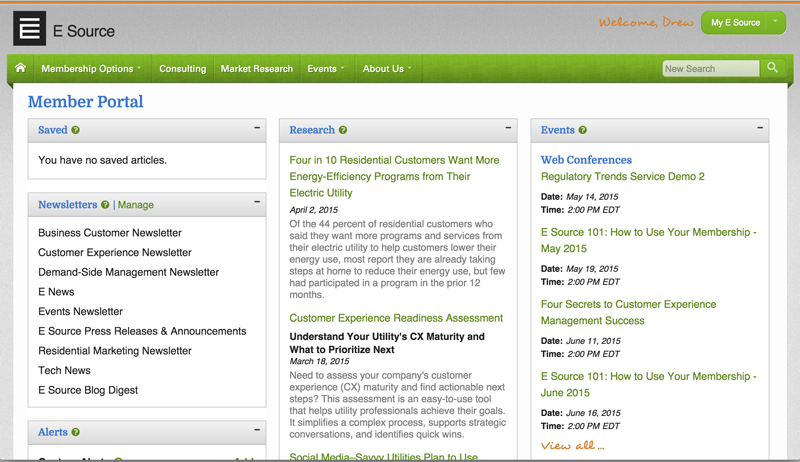This screenshot has width=800, height=462.
Task: Open Four Secrets to Customer Experience event
Action: pyautogui.click(x=629, y=312)
